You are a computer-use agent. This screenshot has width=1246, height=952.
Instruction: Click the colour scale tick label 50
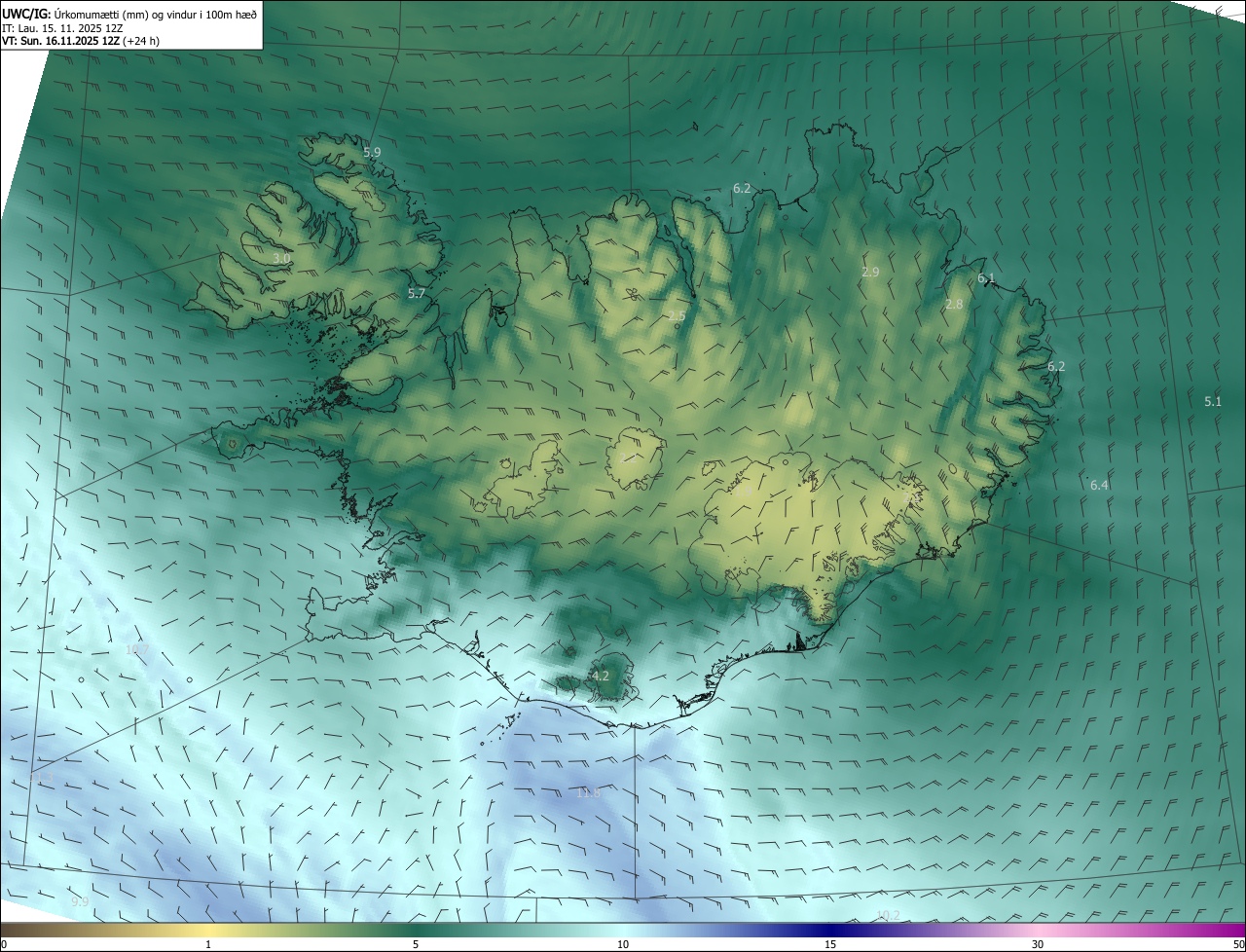point(1237,944)
